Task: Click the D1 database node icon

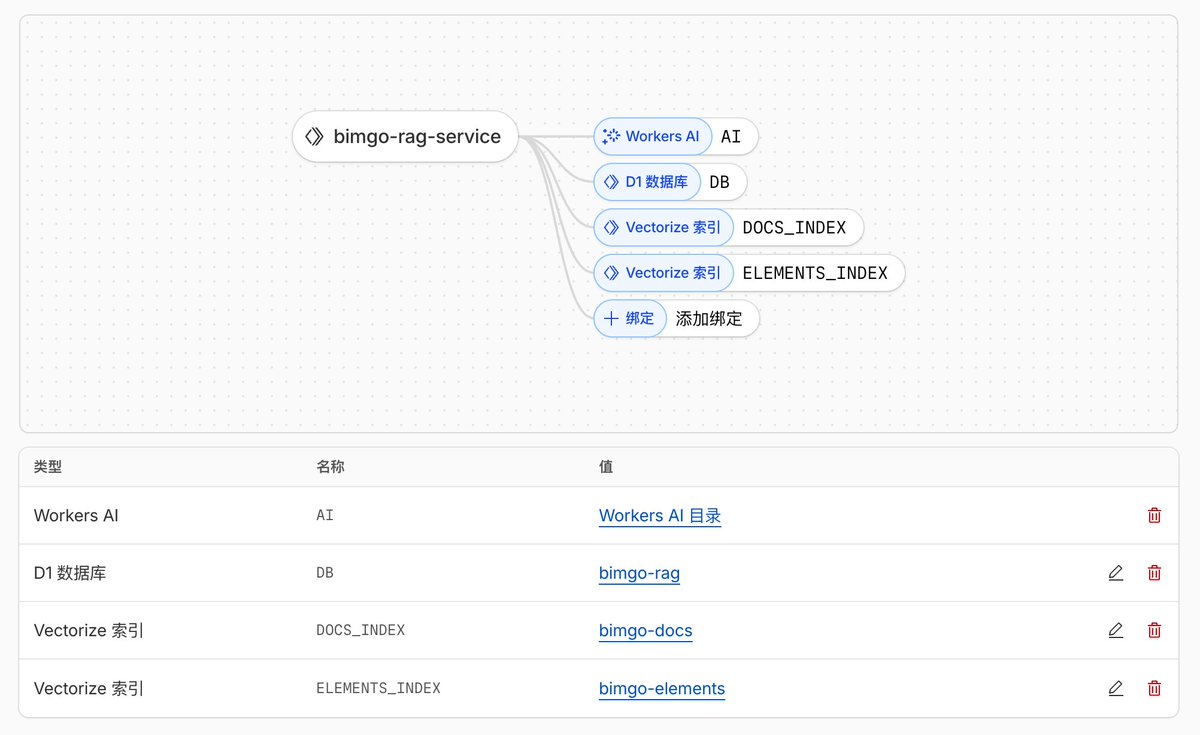Action: tap(611, 182)
